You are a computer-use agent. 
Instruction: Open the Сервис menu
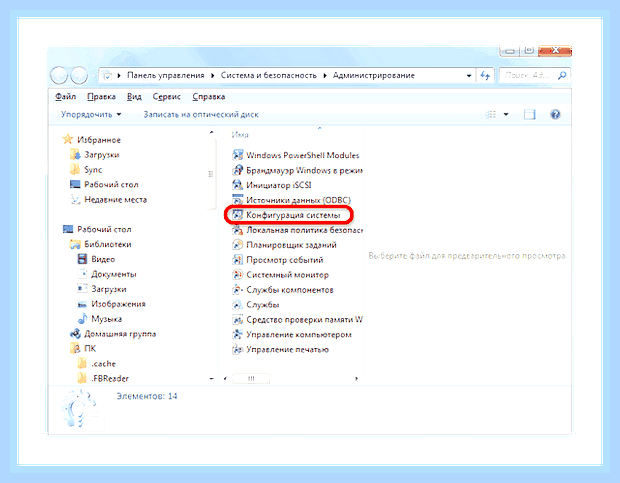(166, 96)
